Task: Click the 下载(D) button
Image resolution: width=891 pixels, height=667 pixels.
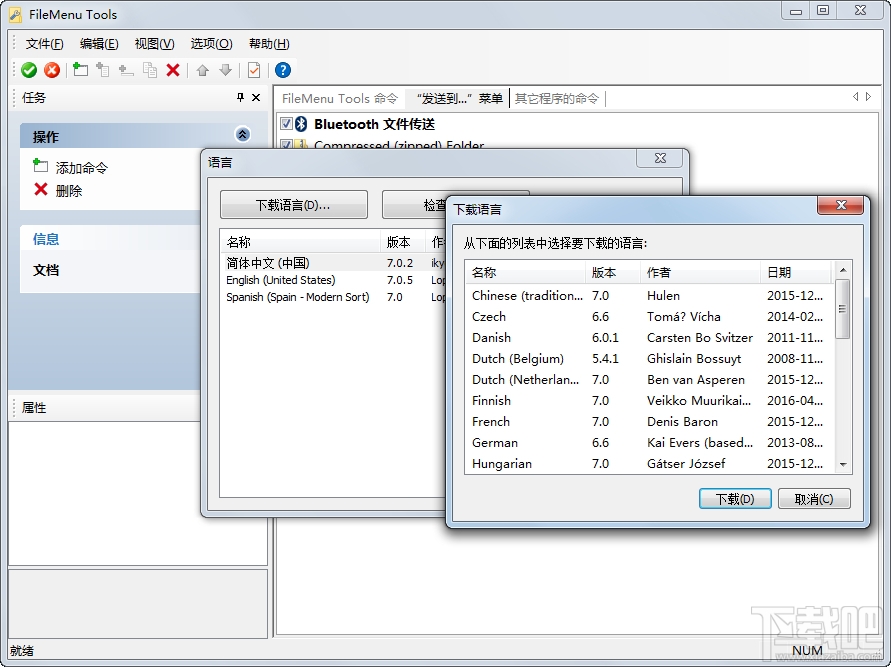Action: pyautogui.click(x=735, y=499)
